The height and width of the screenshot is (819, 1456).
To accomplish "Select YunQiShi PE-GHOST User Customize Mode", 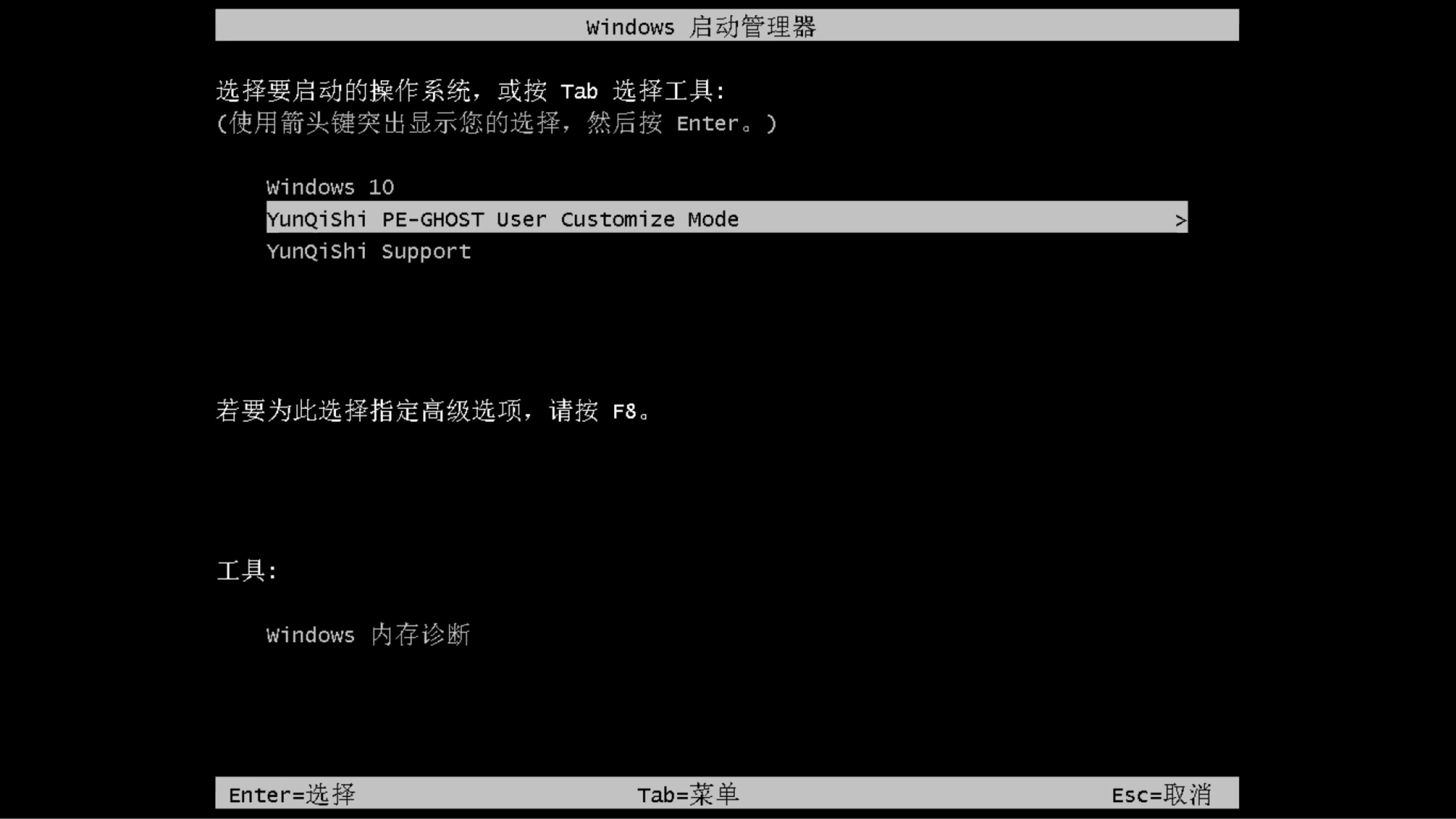I will click(726, 219).
